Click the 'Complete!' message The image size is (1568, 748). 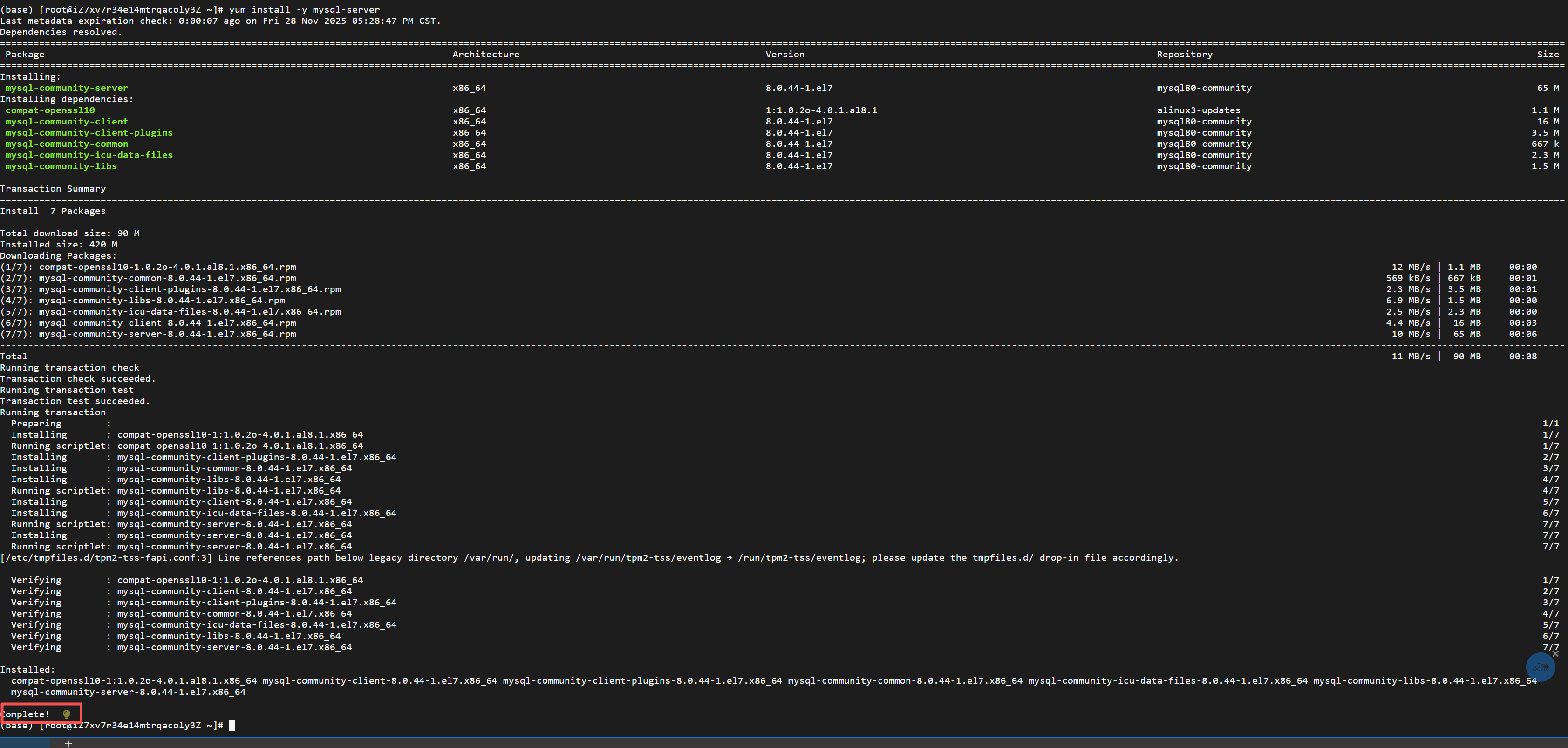[x=25, y=714]
